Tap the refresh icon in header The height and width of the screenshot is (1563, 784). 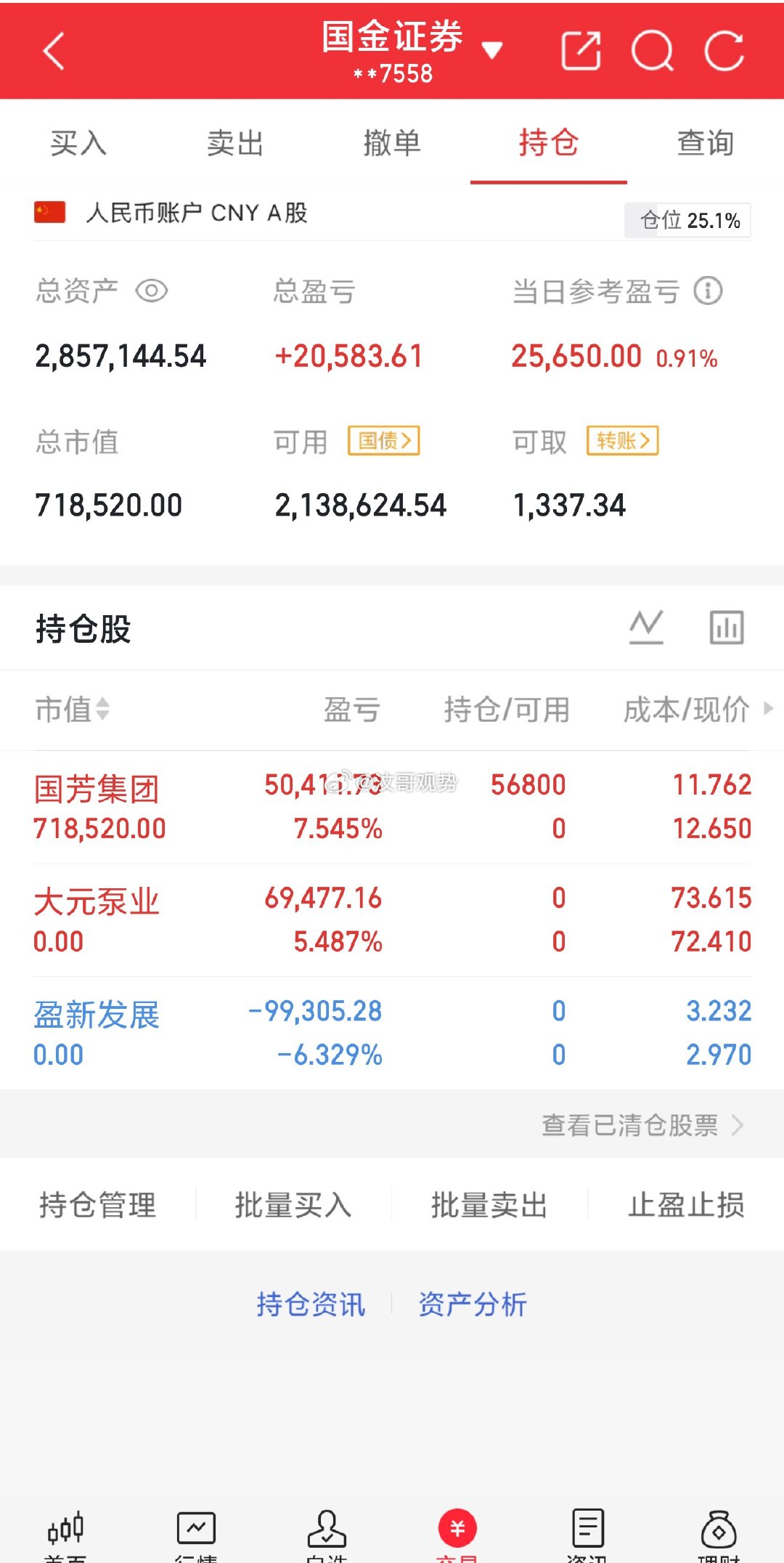[724, 51]
